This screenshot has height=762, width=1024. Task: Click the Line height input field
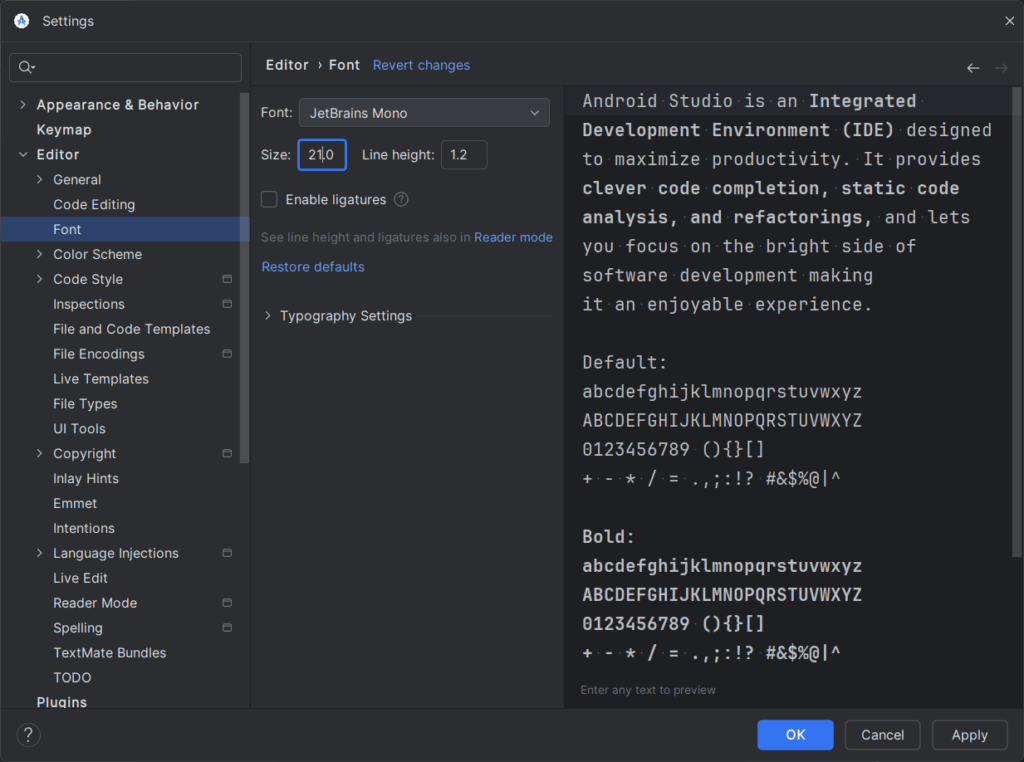click(x=463, y=155)
